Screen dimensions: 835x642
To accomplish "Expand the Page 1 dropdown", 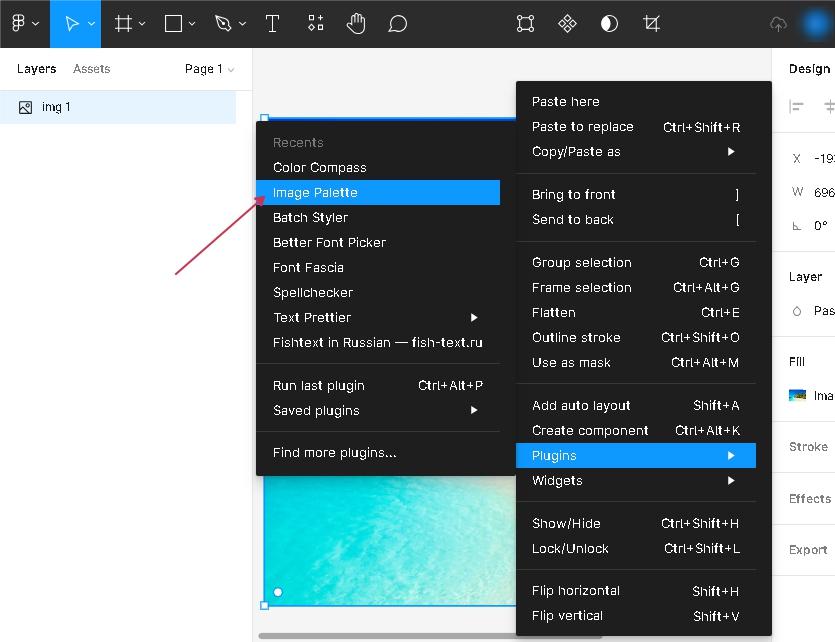I will pos(210,69).
